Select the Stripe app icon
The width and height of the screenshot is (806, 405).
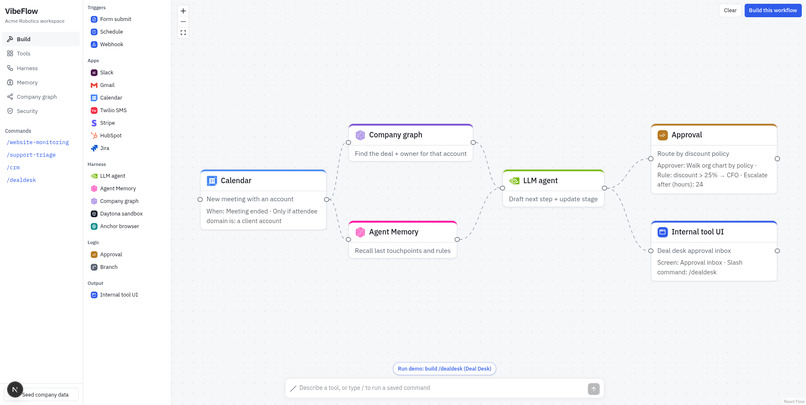coord(94,123)
